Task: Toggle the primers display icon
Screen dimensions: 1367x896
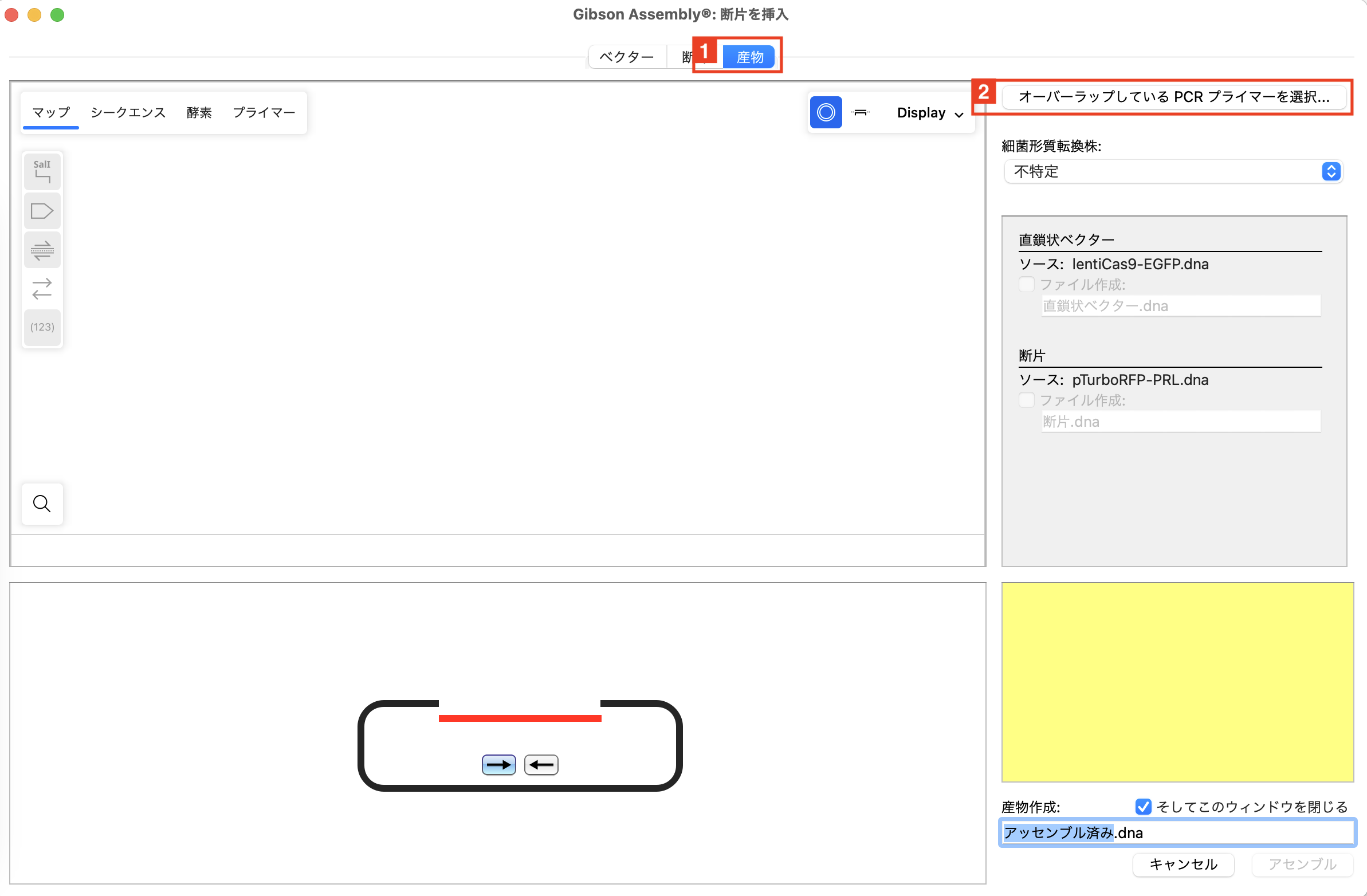Action: tap(42, 250)
